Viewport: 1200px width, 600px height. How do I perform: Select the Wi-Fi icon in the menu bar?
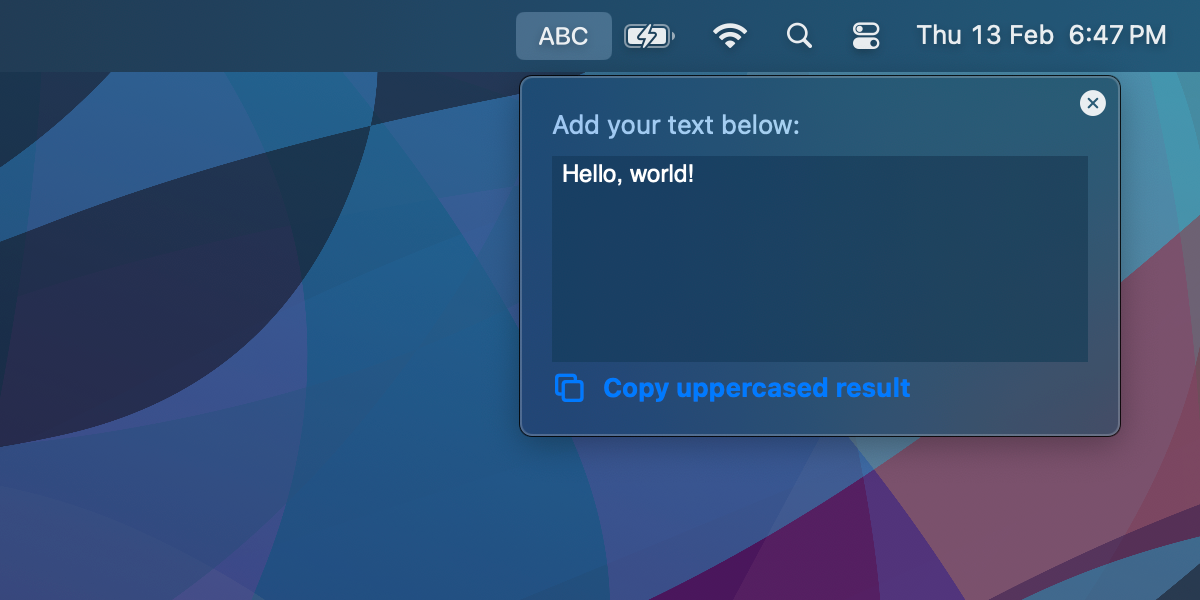coord(731,35)
